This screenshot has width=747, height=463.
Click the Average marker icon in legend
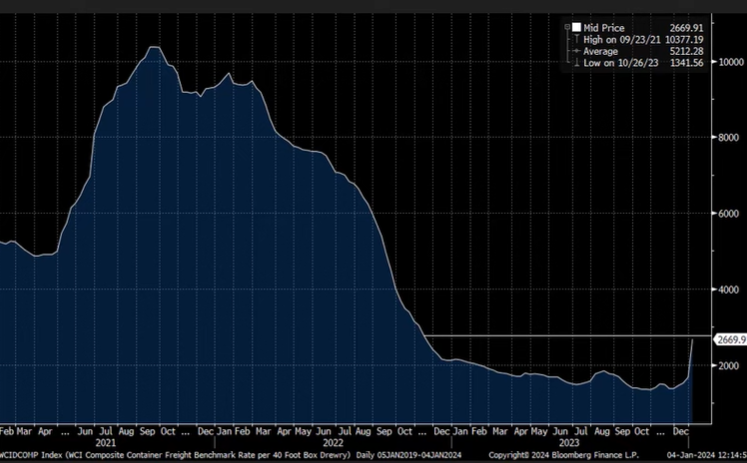(x=576, y=51)
